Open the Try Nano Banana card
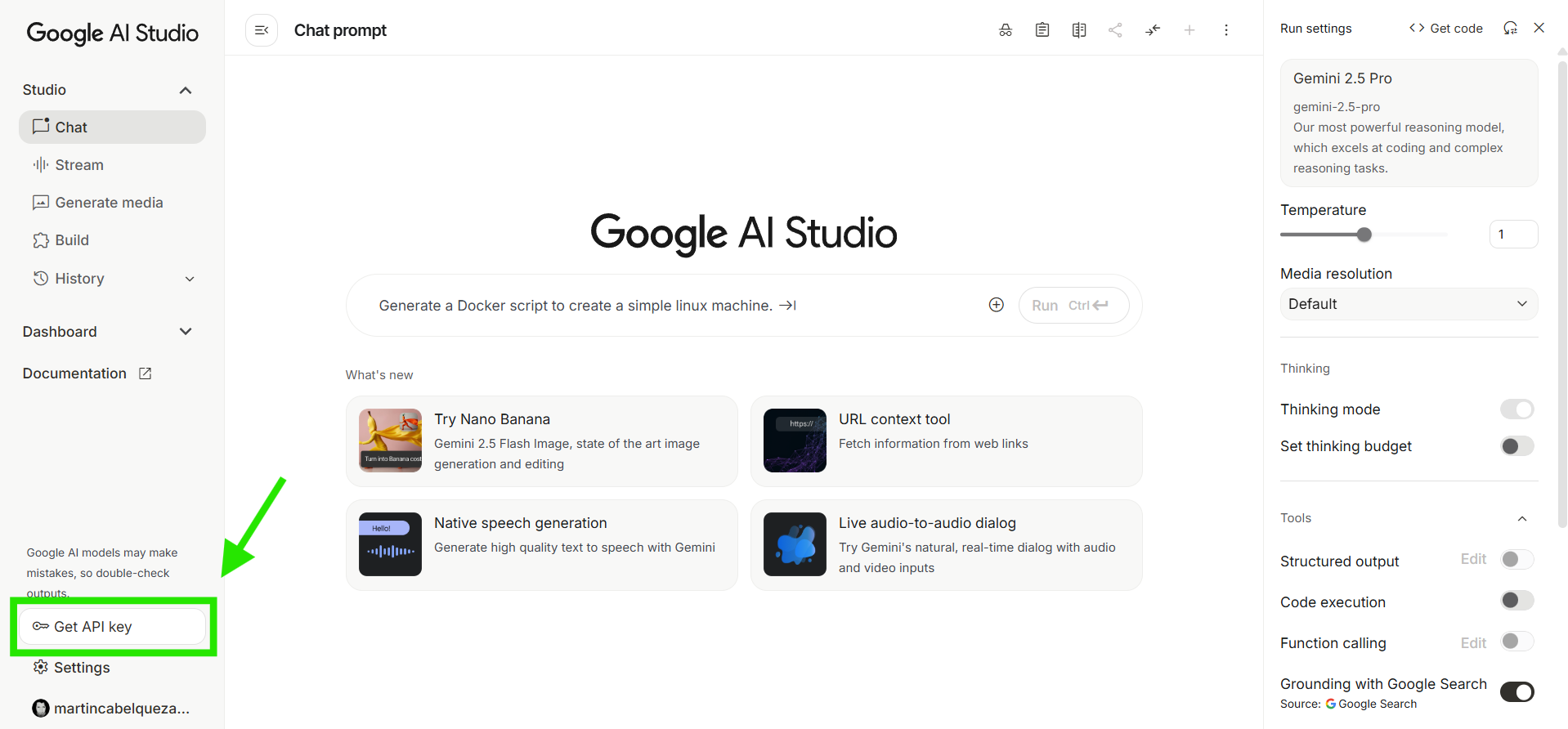This screenshot has height=729, width=1568. 542,441
